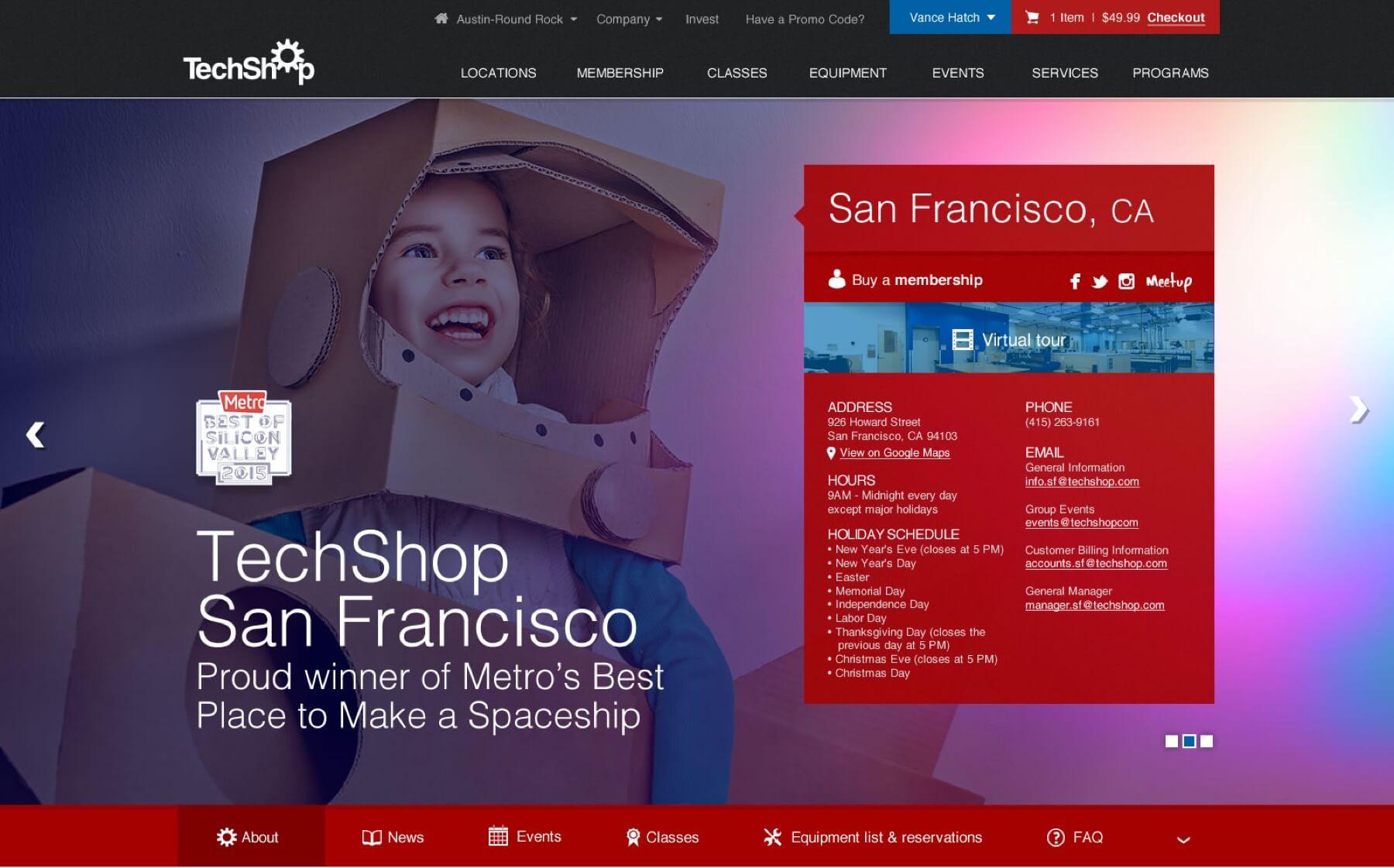Click the About gear icon

point(226,837)
